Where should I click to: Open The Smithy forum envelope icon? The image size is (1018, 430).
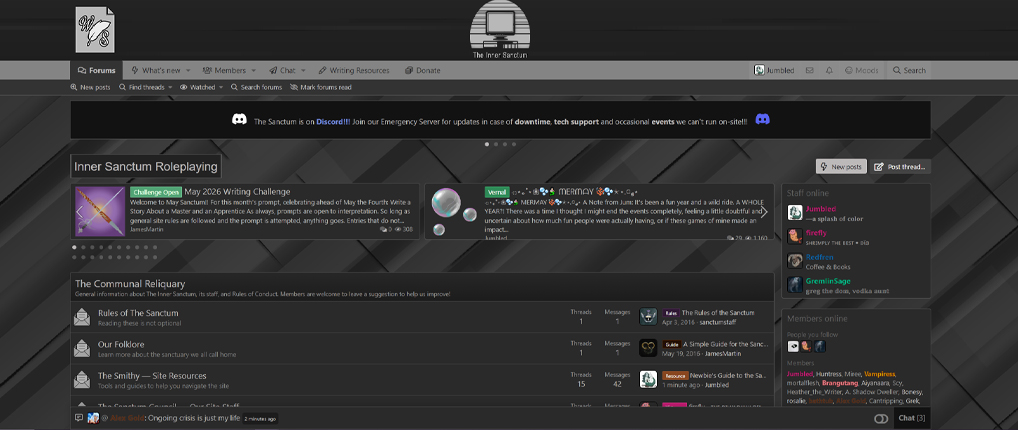[x=82, y=379]
